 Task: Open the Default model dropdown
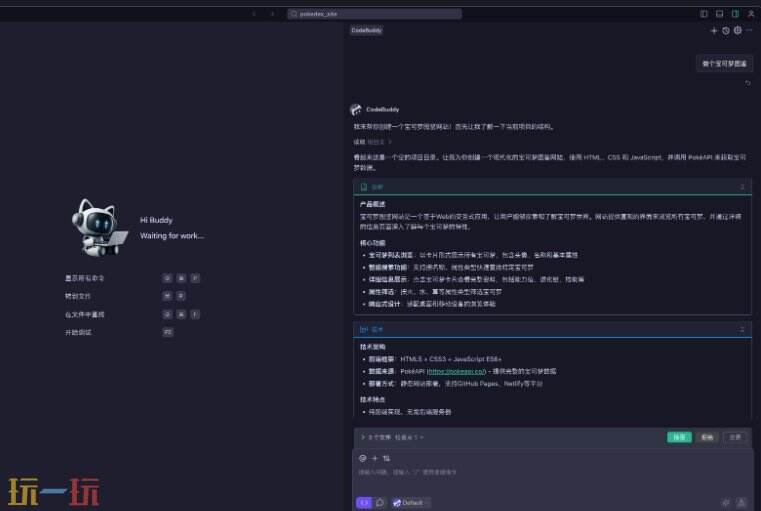click(x=411, y=503)
